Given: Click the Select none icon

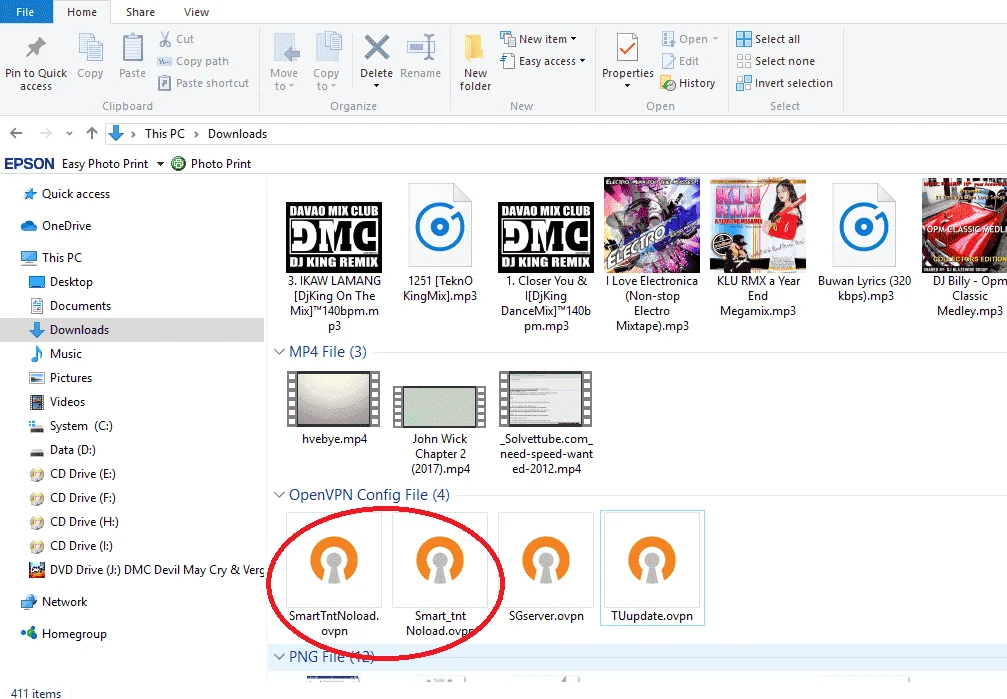Looking at the screenshot, I should click(x=744, y=61).
